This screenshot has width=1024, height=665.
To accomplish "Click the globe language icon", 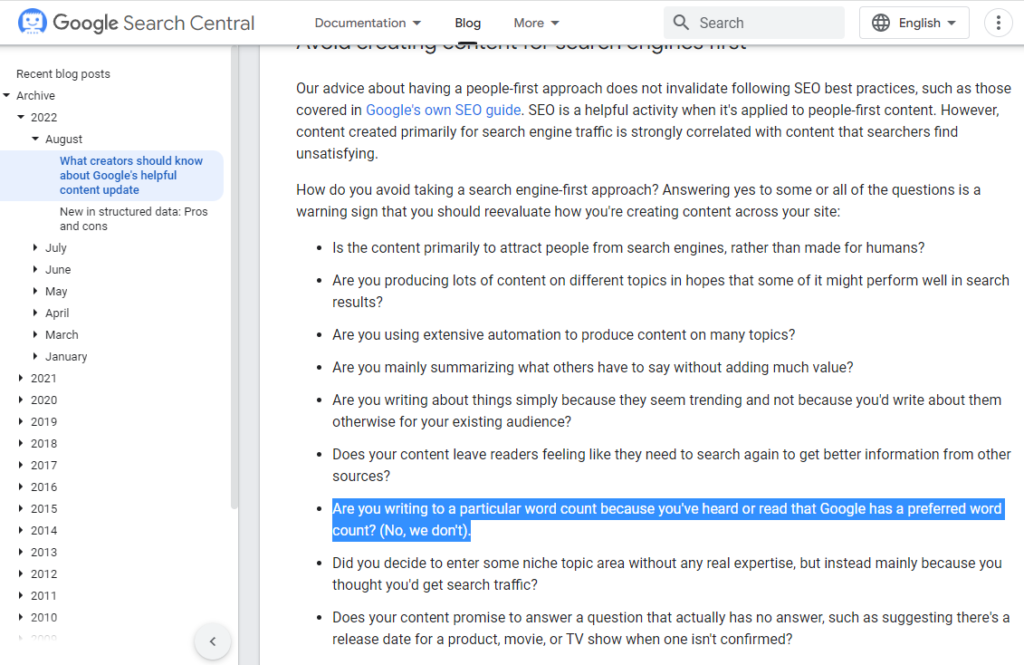I will pyautogui.click(x=880, y=23).
